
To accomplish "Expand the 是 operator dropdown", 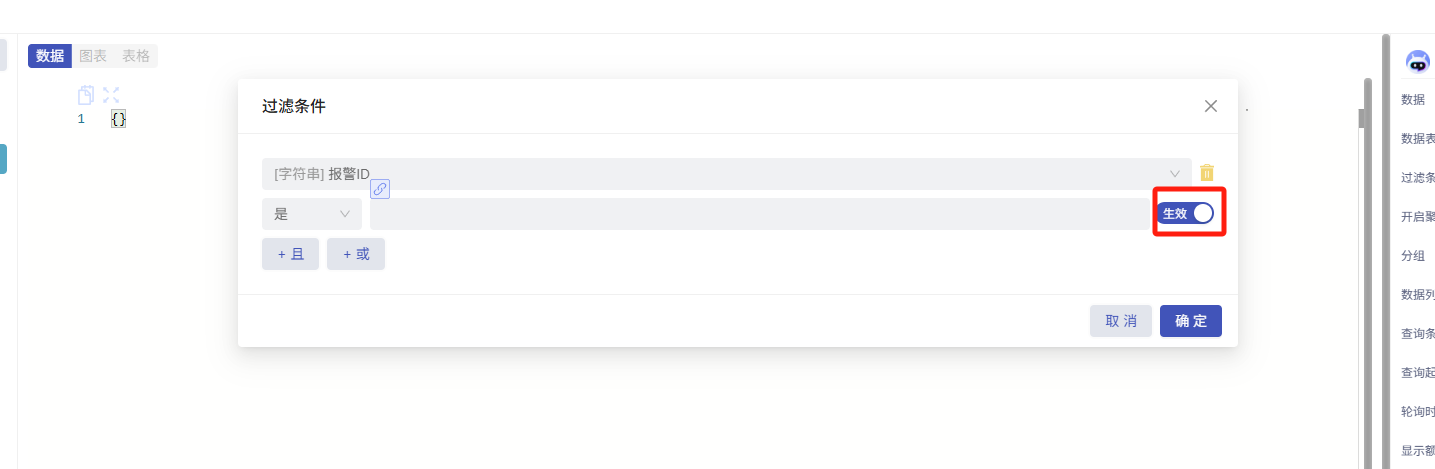I will tap(311, 214).
